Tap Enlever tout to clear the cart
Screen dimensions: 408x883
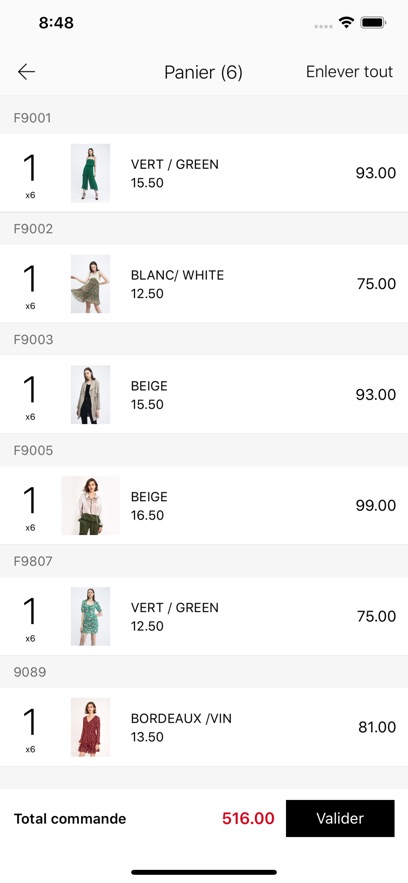point(349,72)
